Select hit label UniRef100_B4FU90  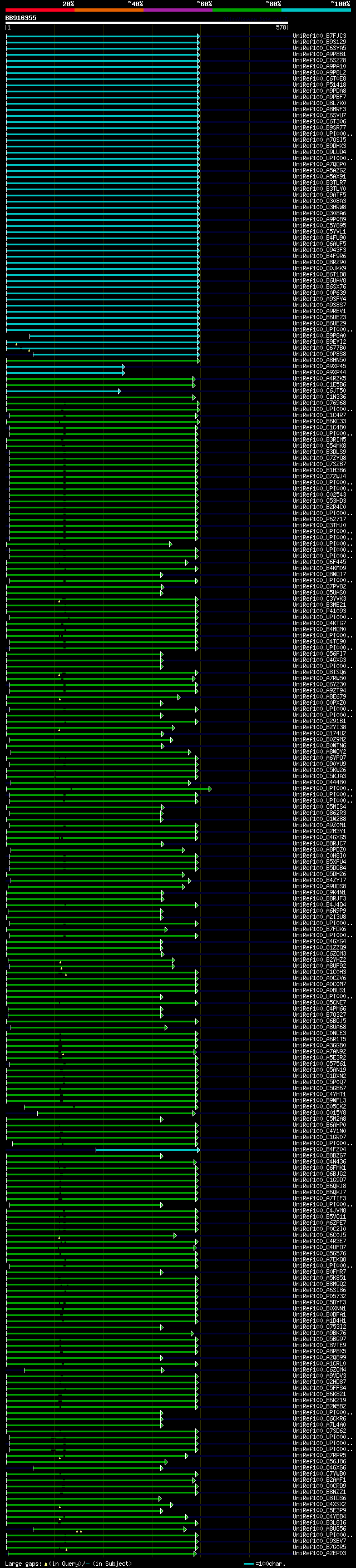[319, 238]
